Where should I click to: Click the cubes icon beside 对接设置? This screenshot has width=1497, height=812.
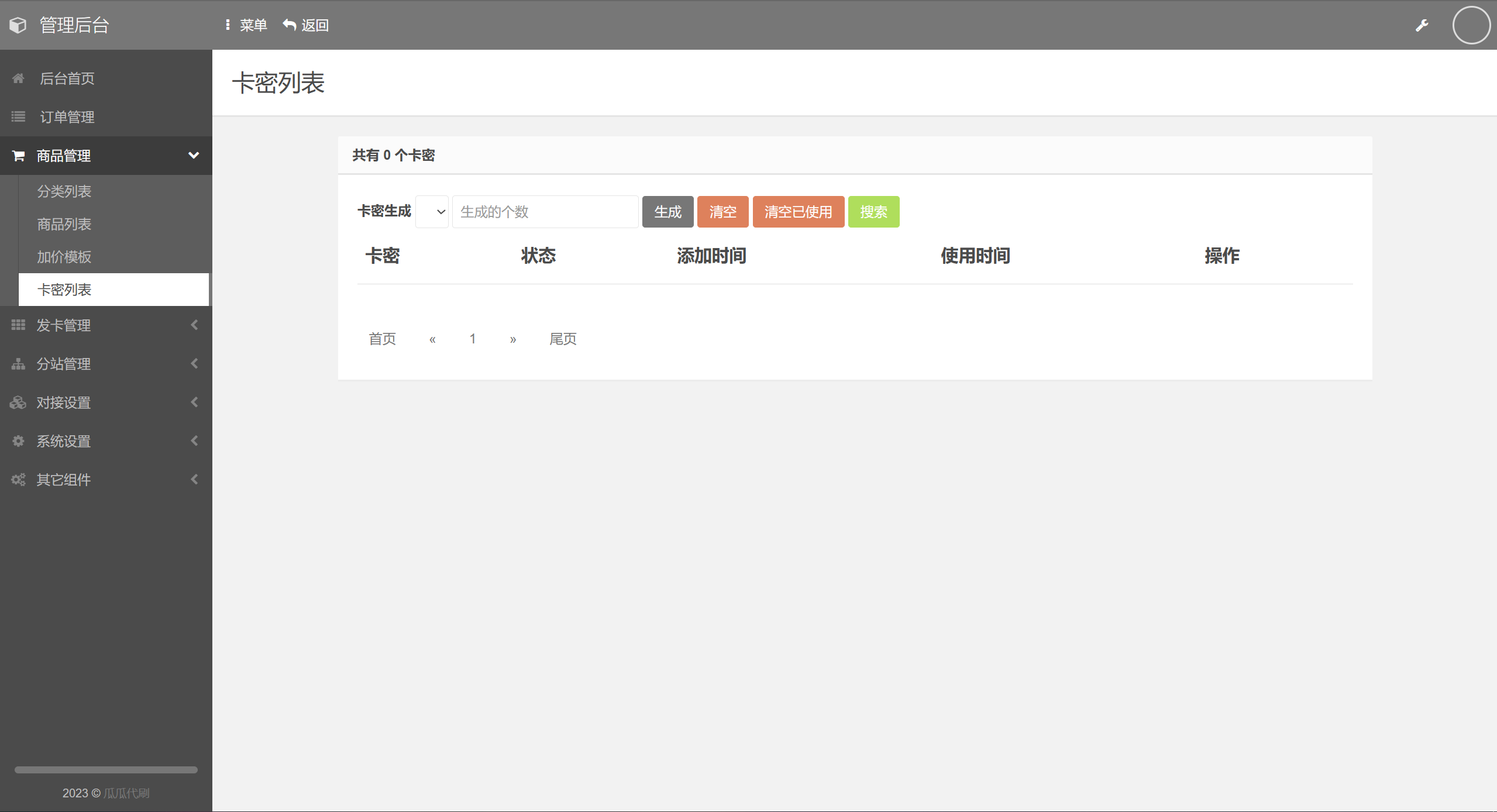18,402
